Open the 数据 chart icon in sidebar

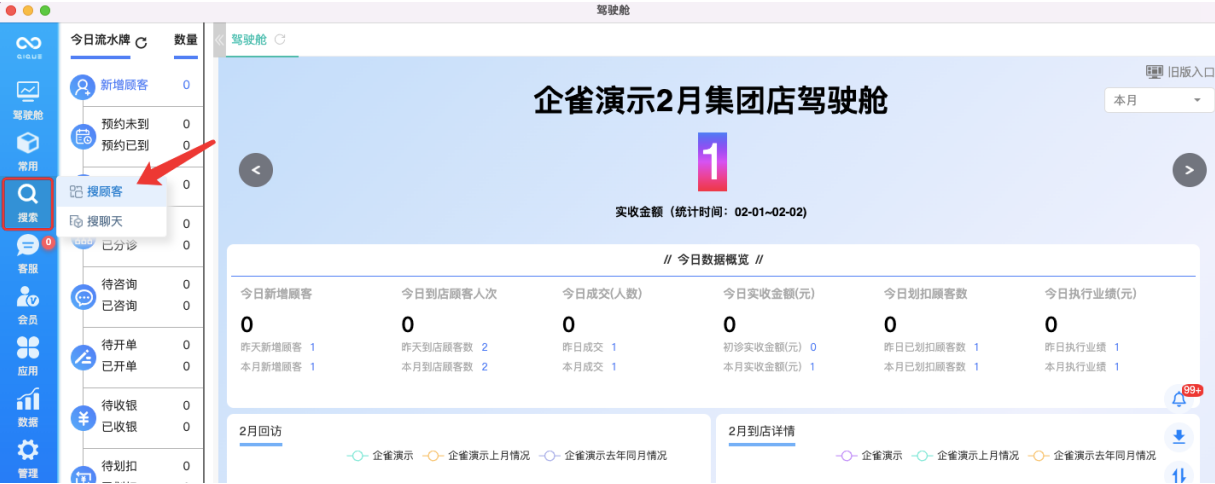coord(28,408)
